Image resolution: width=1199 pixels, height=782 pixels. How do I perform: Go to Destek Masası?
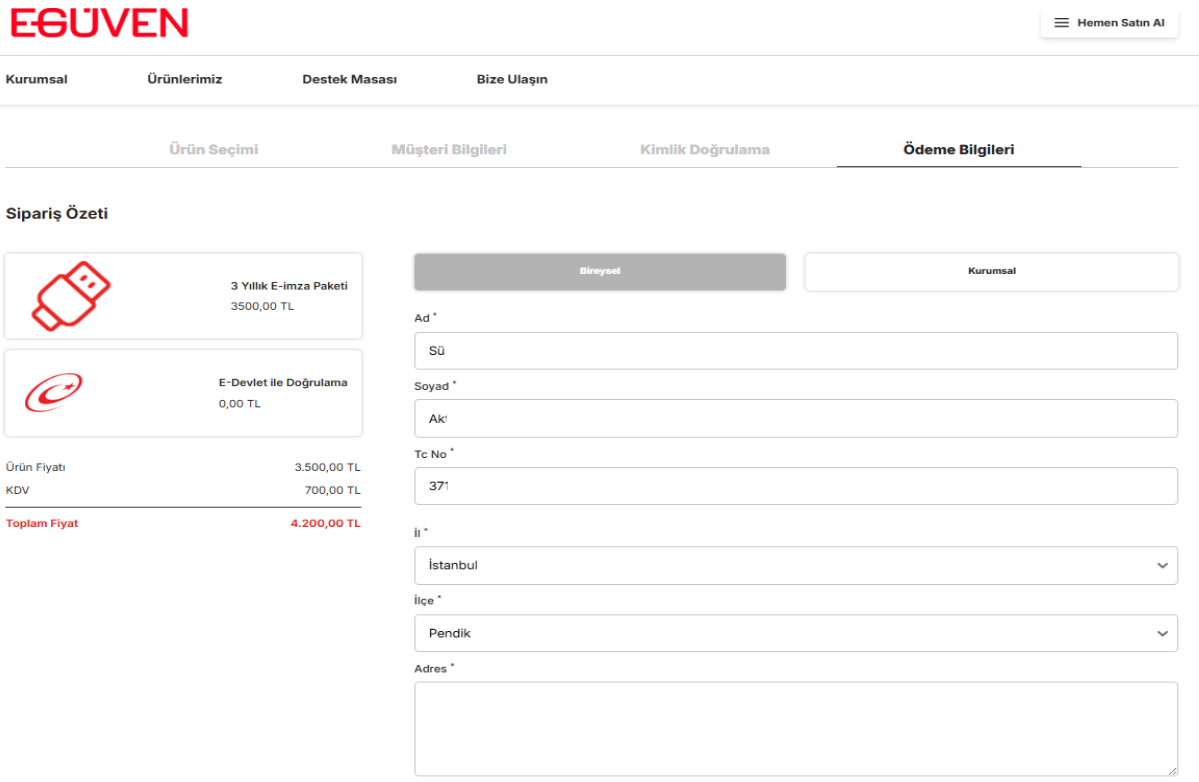point(349,80)
